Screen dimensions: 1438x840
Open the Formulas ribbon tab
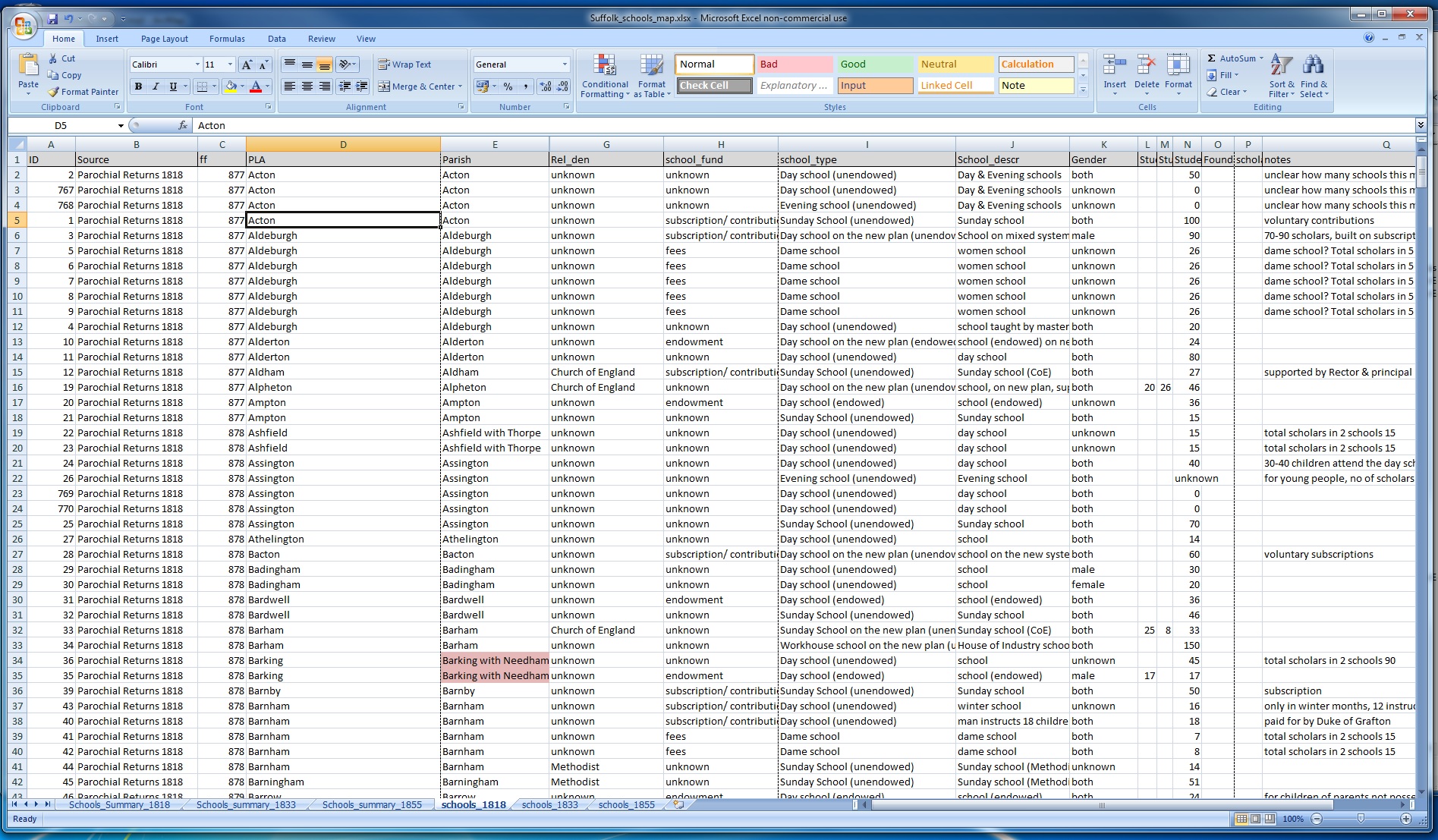[x=227, y=39]
